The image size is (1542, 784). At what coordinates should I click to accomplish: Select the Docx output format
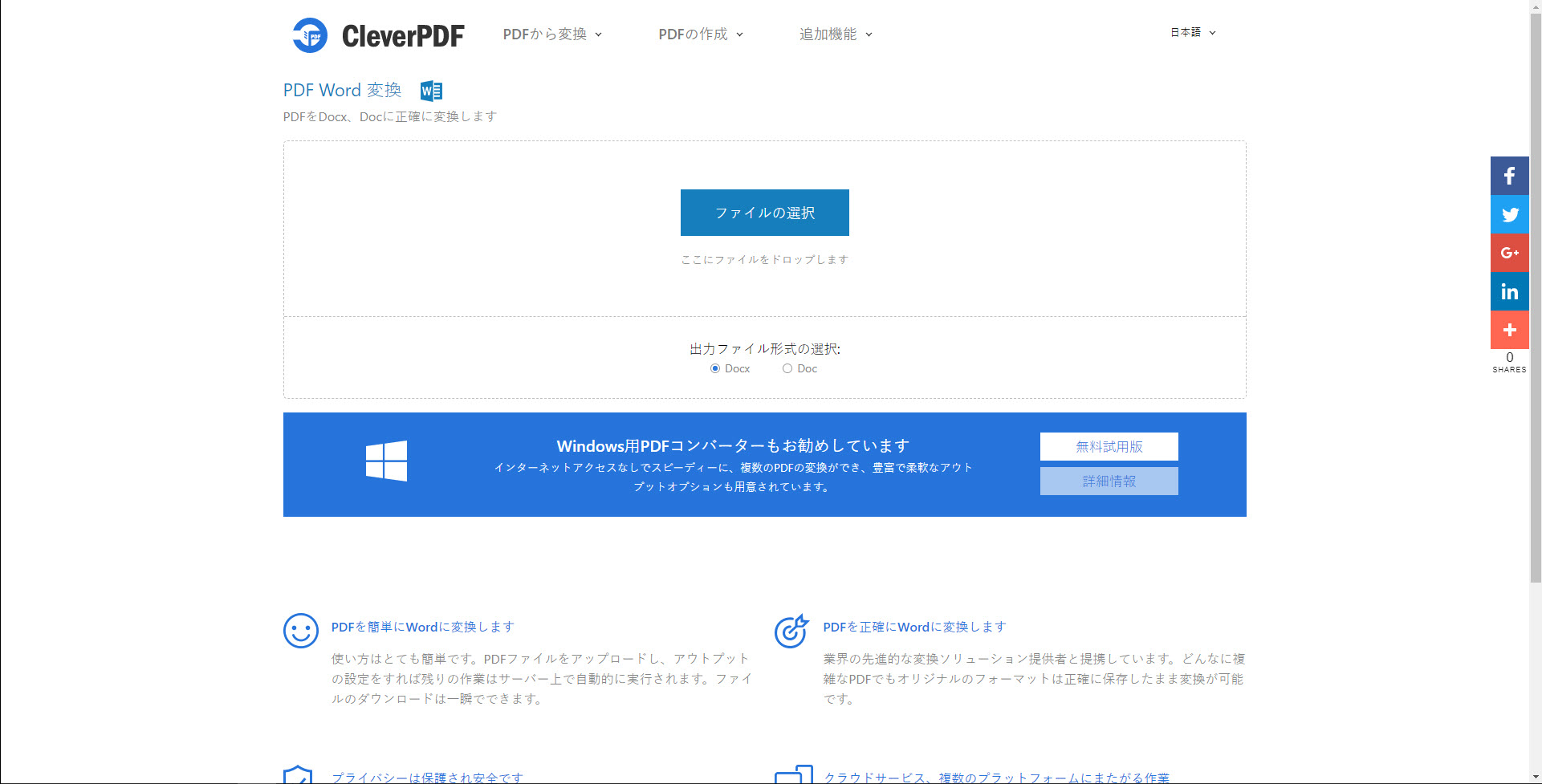(x=714, y=368)
